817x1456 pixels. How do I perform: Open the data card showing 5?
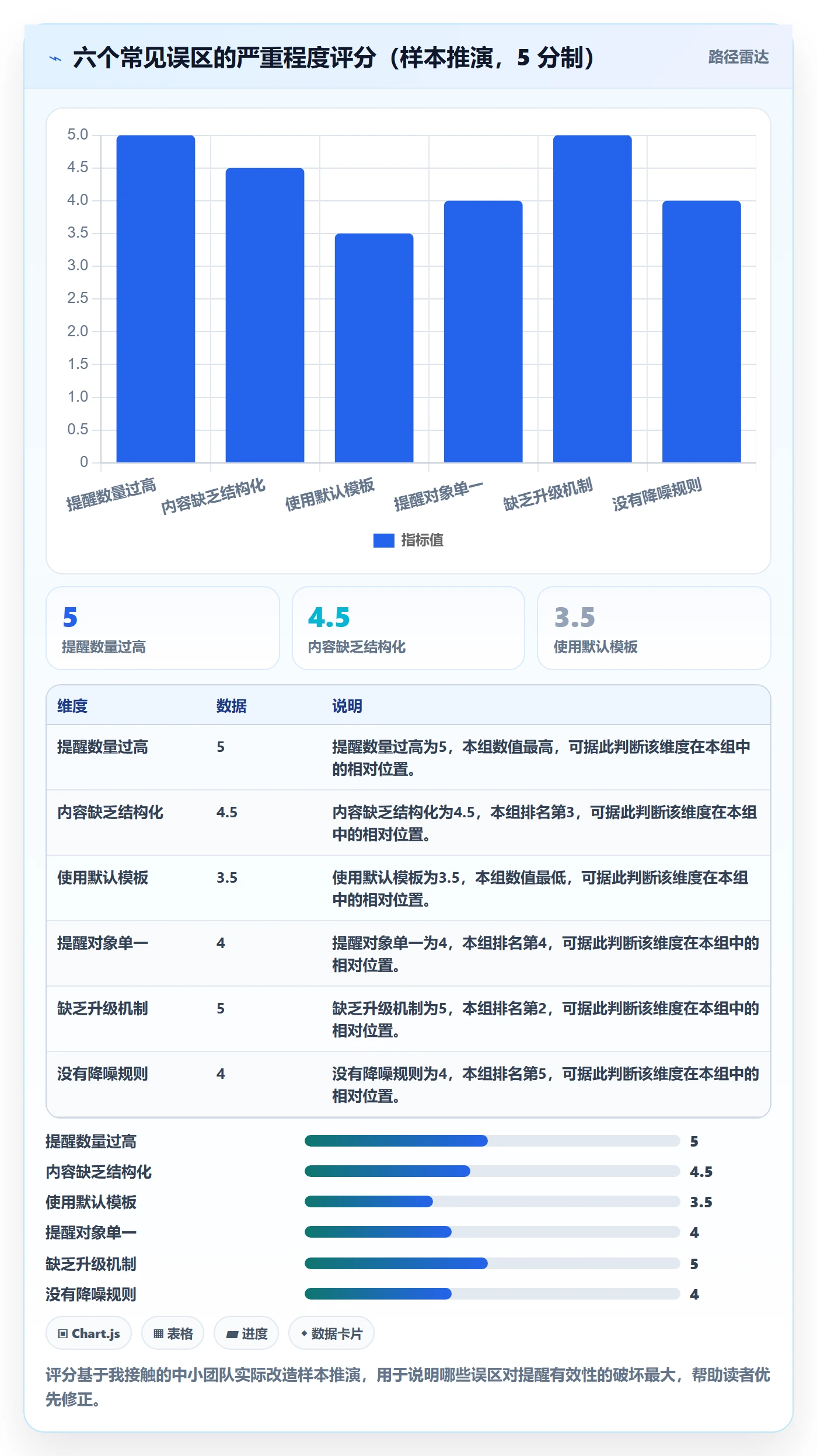(x=163, y=628)
